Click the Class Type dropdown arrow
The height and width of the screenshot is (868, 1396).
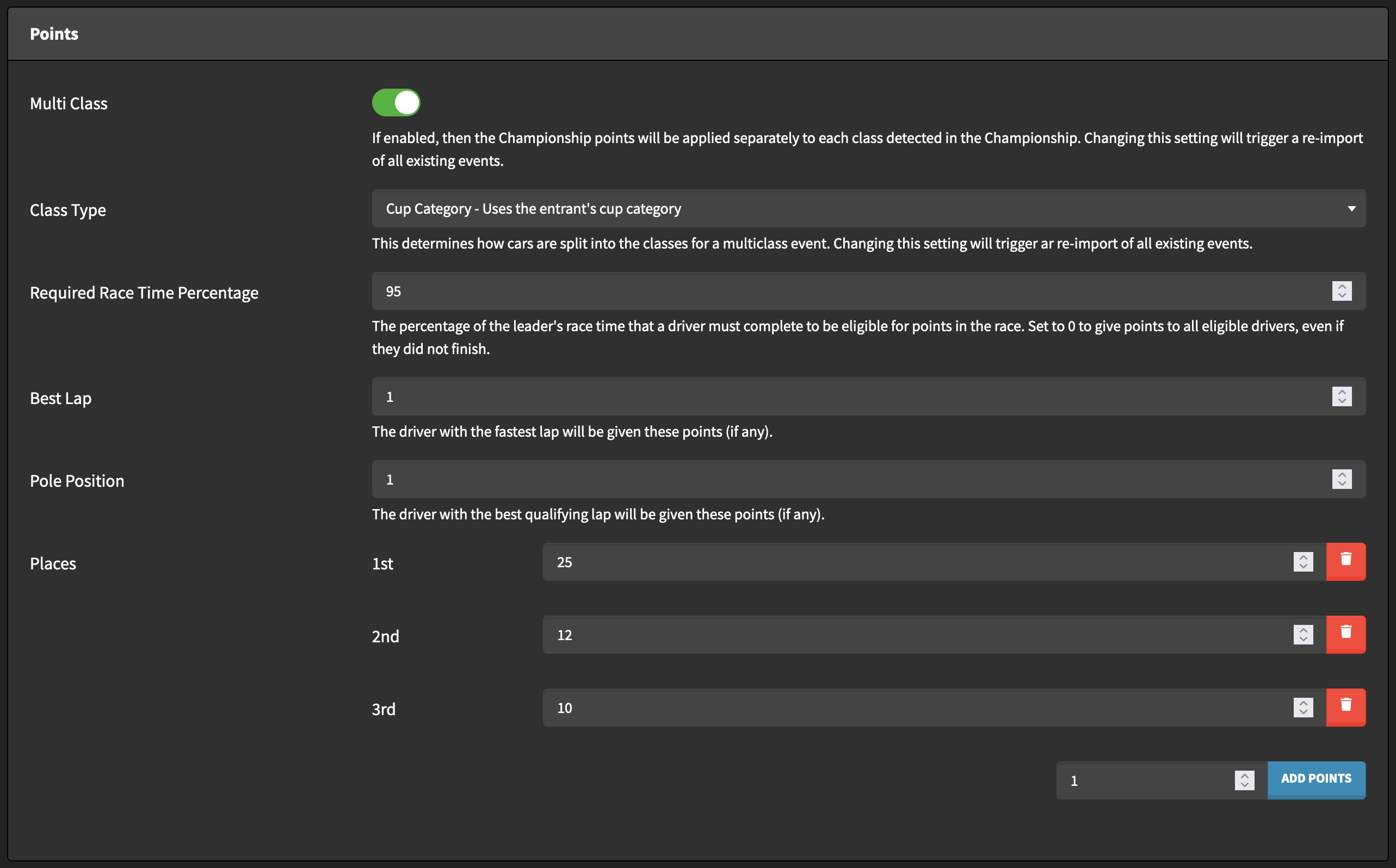click(x=1351, y=208)
